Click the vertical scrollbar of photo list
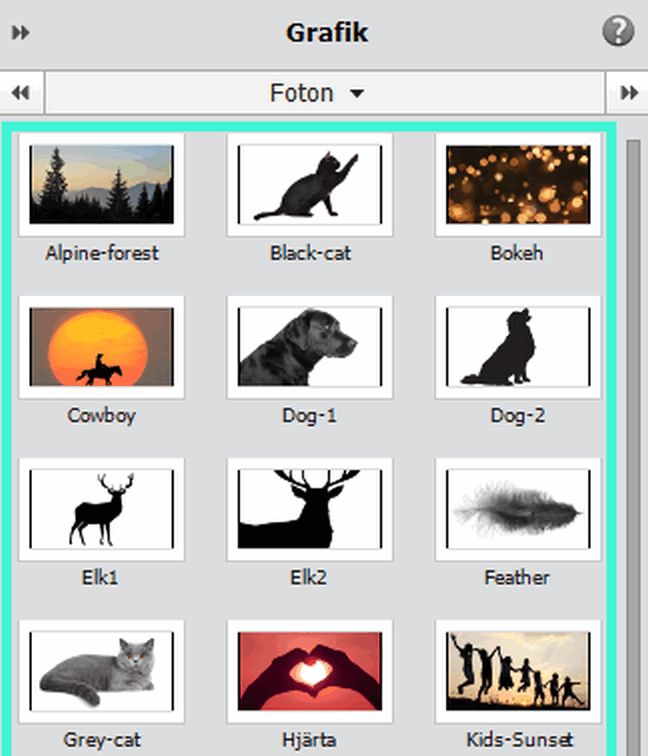The height and width of the screenshot is (756, 648). point(633,448)
